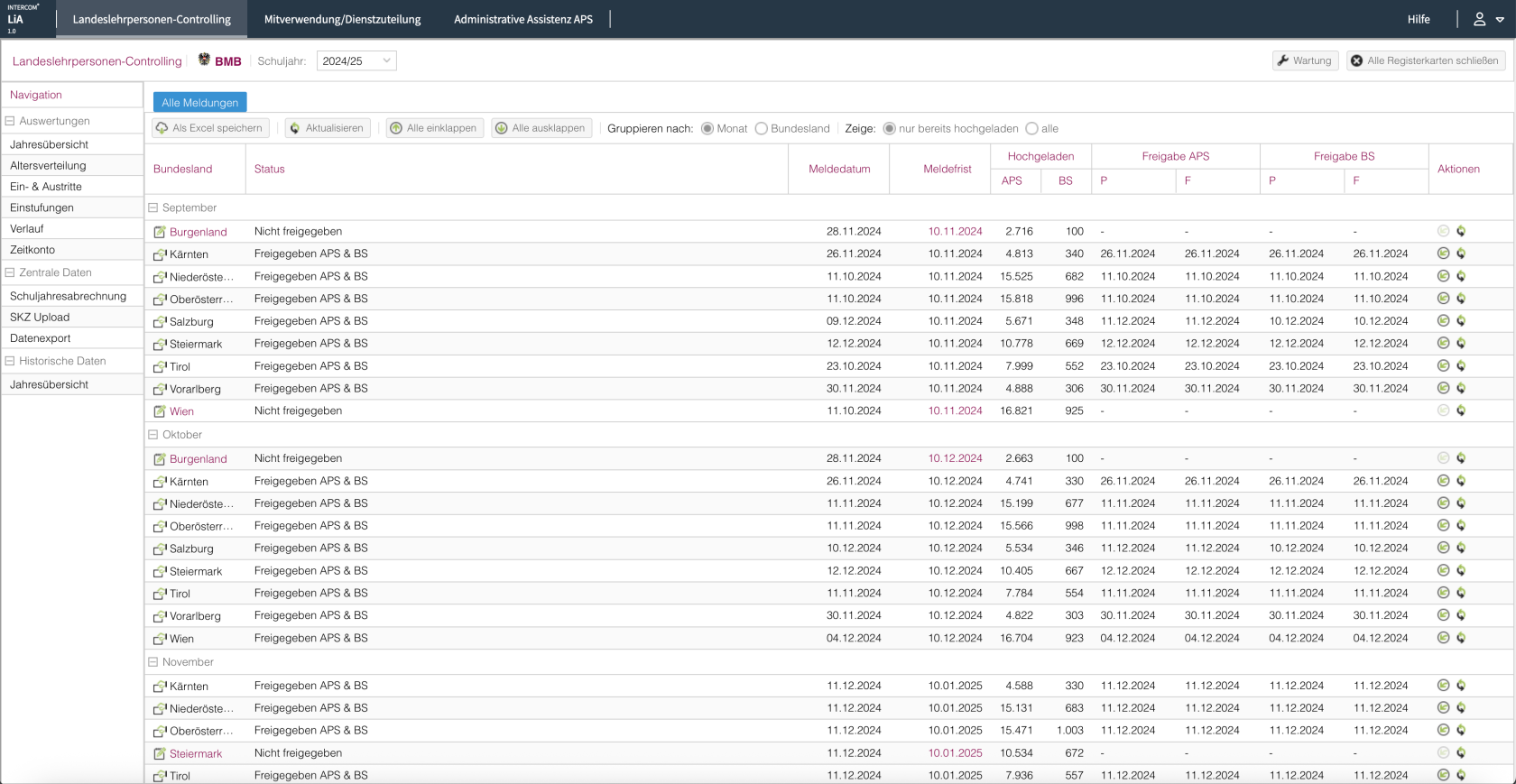Click revert release icon for Niederösterreich November row
Image resolution: width=1516 pixels, height=784 pixels.
[x=1443, y=708]
